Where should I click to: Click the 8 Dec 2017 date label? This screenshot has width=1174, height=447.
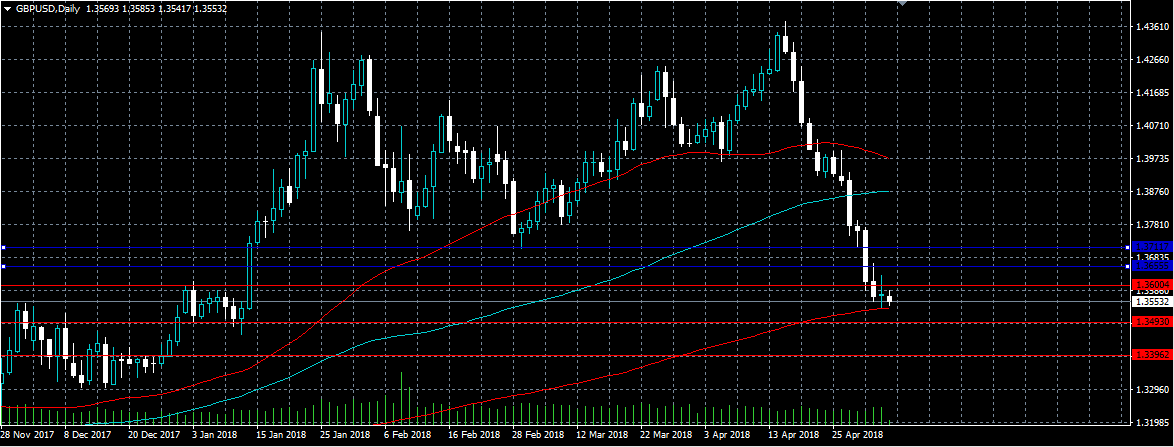pyautogui.click(x=88, y=435)
